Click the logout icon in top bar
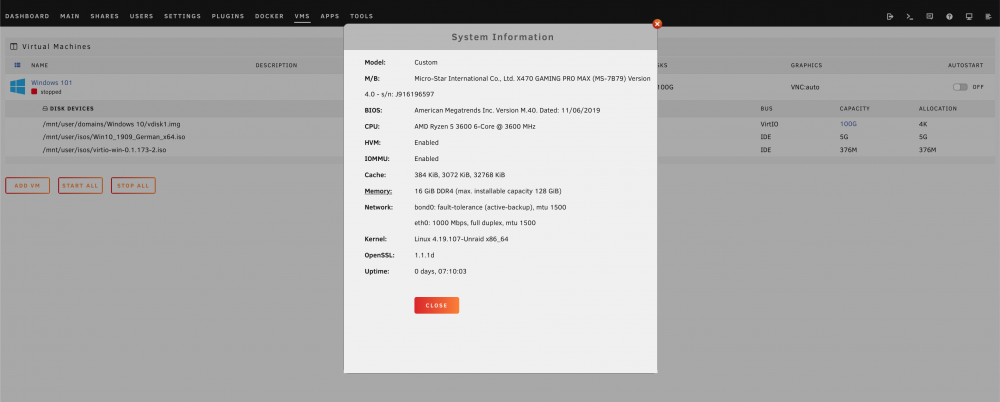Image resolution: width=1000 pixels, height=402 pixels. click(x=890, y=17)
